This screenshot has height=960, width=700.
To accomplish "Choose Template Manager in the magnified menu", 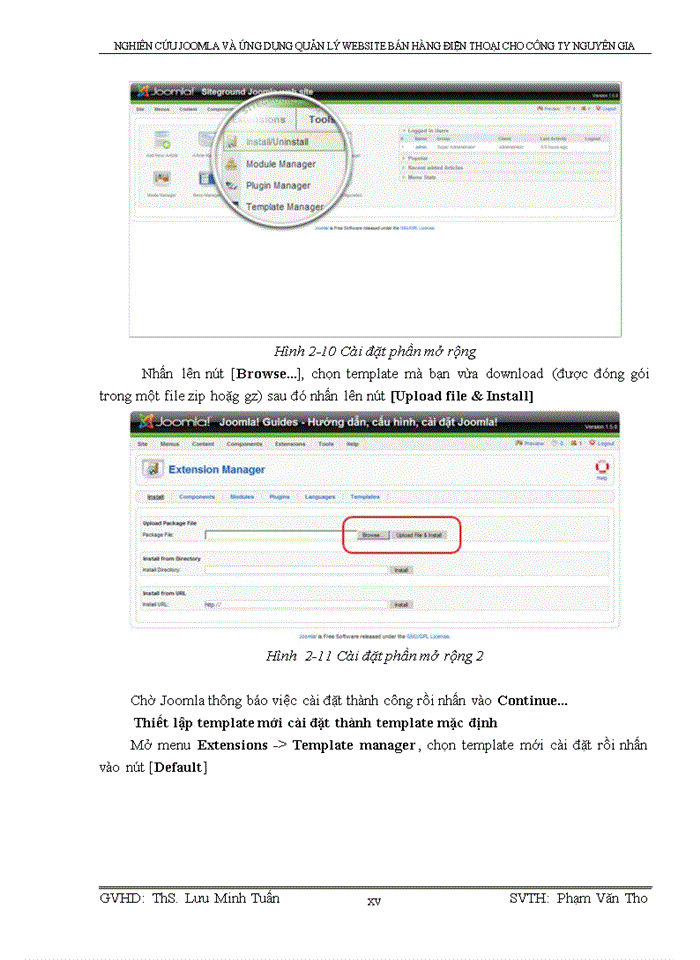I will (285, 207).
